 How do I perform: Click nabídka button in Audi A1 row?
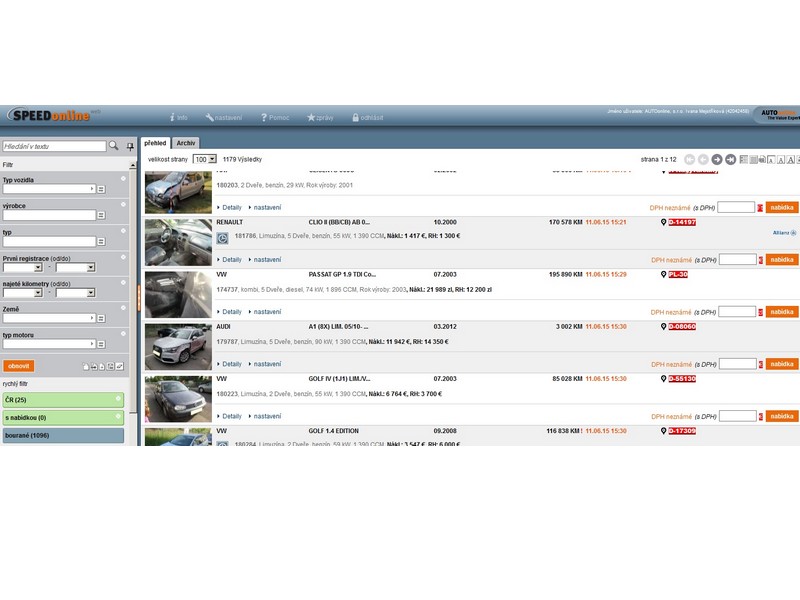point(782,364)
